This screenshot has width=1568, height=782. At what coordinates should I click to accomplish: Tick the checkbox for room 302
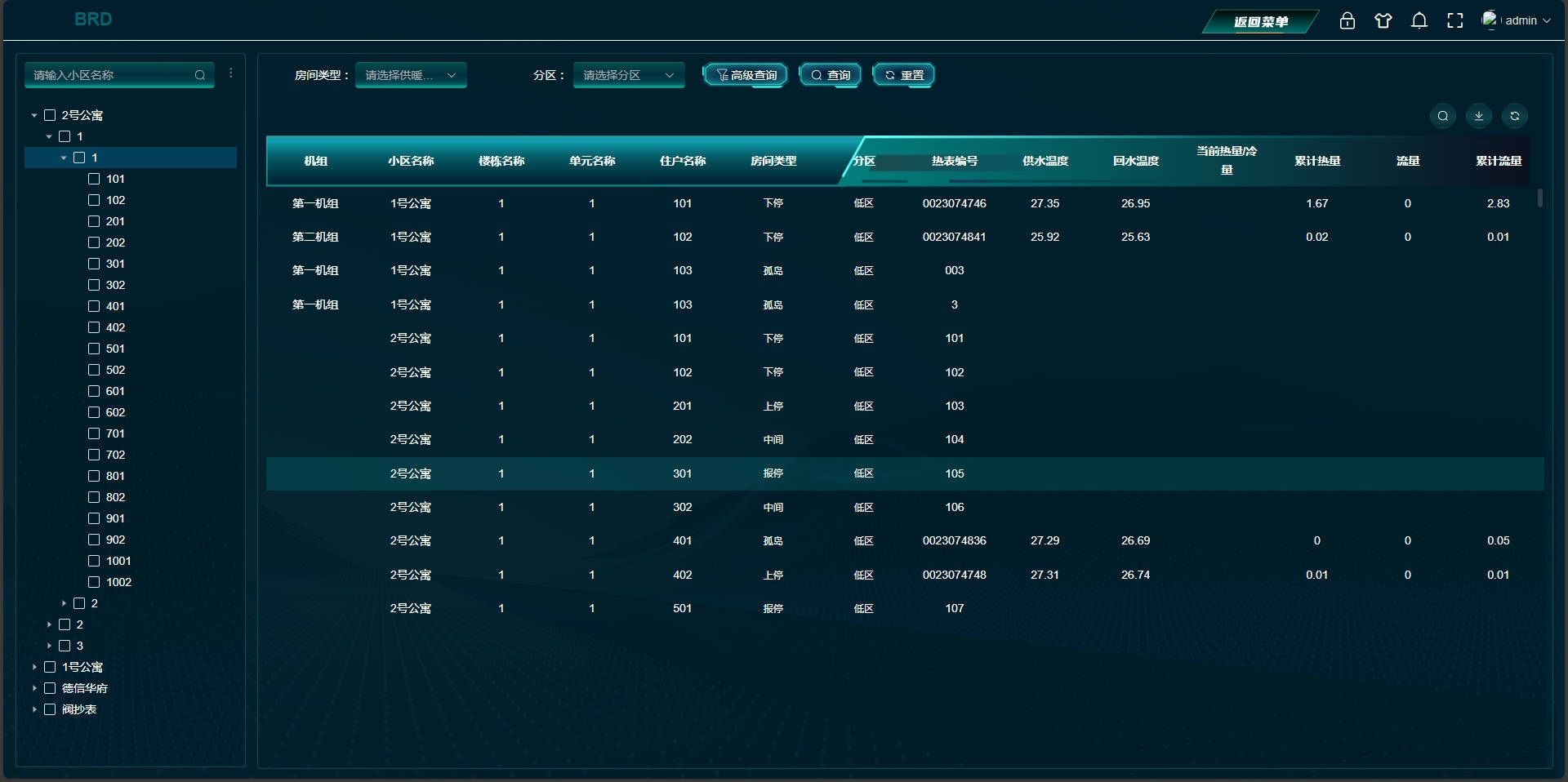94,285
